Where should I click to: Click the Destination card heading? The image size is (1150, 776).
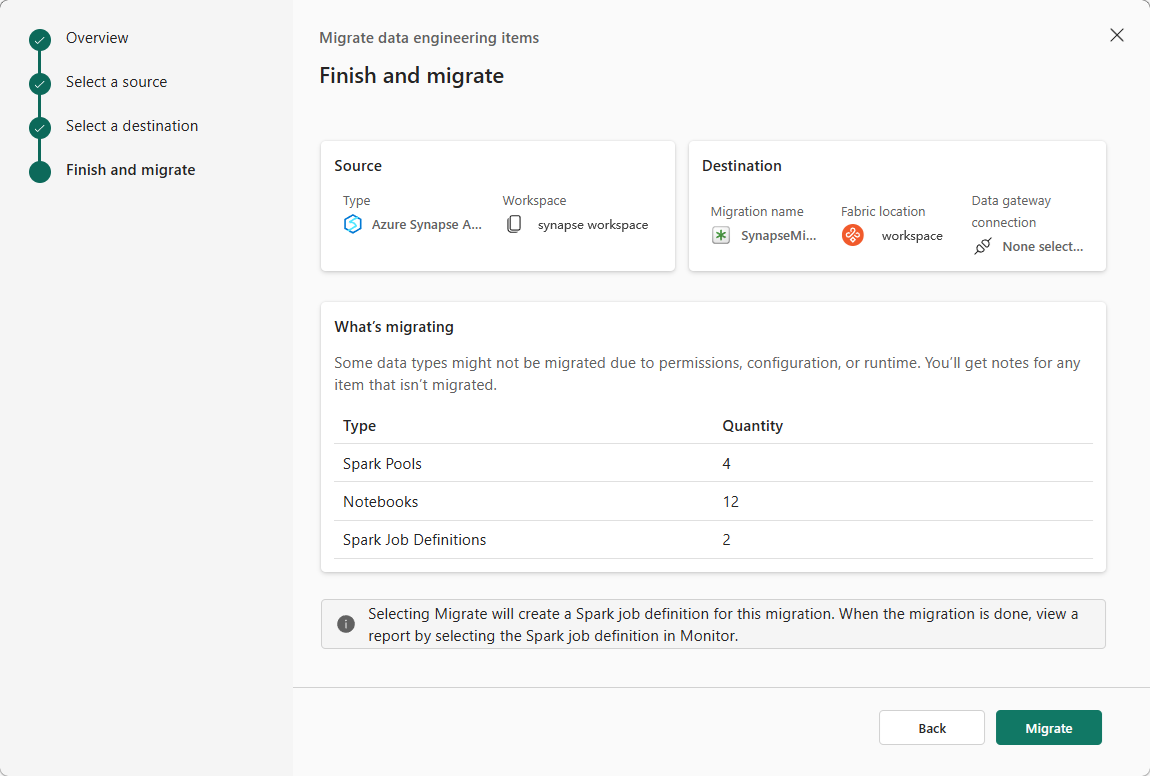tap(741, 166)
